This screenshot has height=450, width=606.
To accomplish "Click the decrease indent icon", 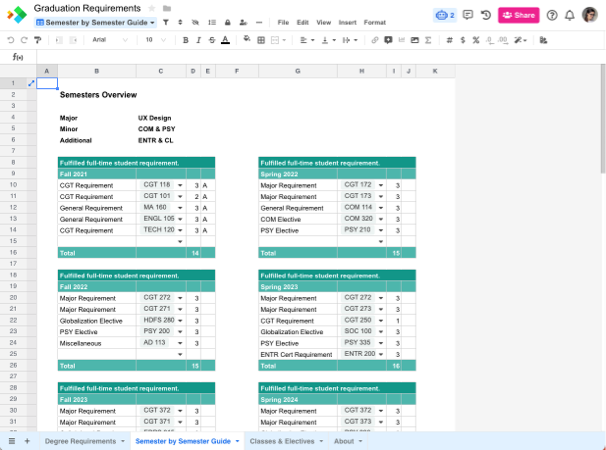I will 59,40.
